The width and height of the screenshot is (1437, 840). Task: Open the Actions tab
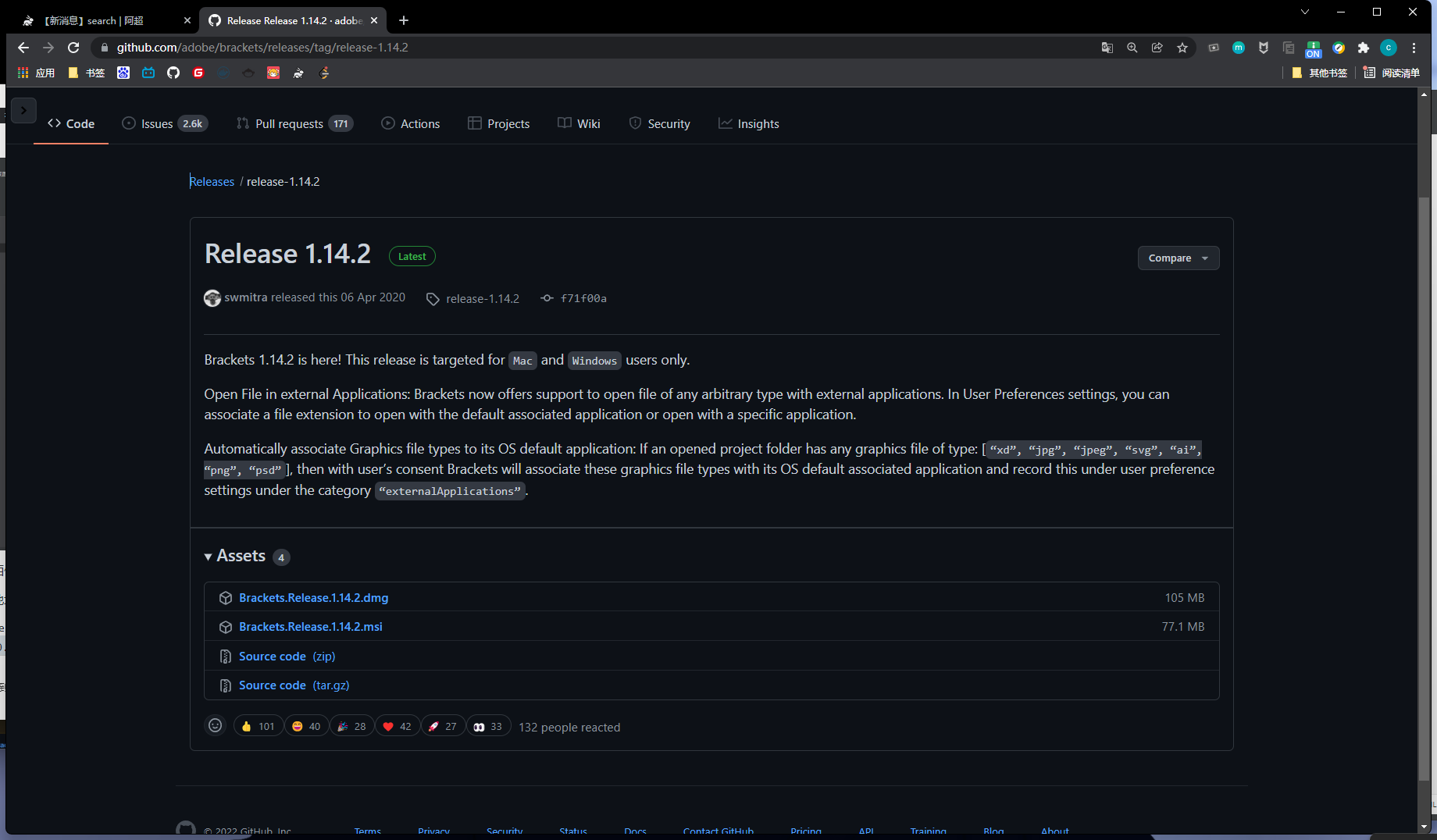click(410, 123)
